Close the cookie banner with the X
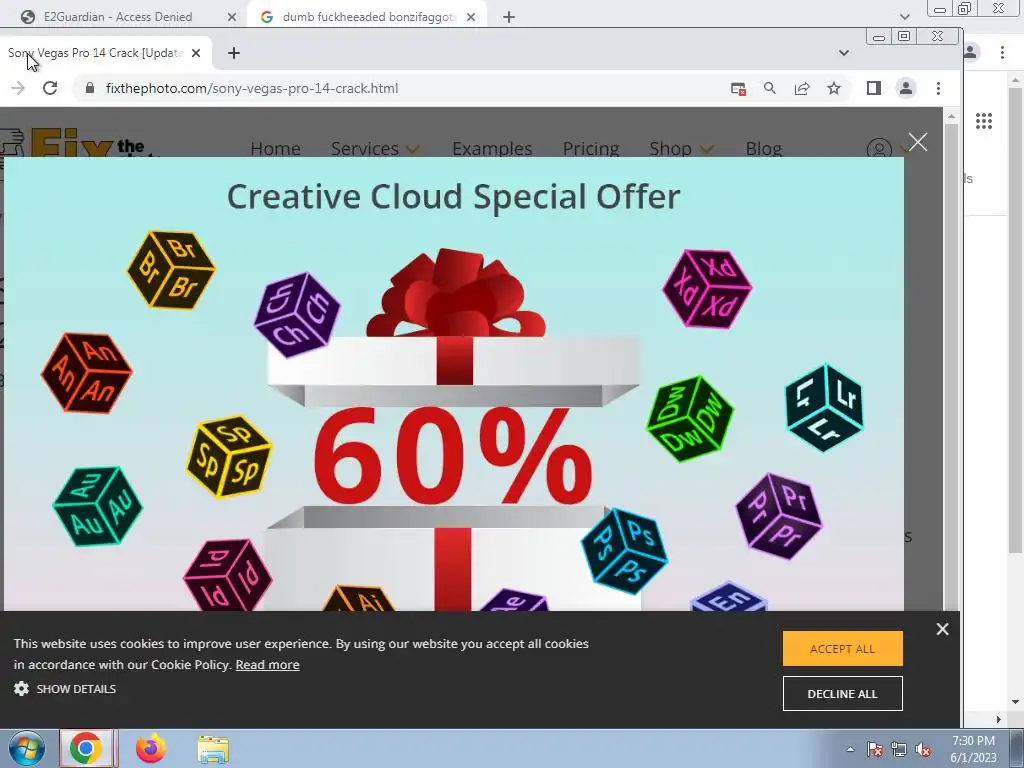Viewport: 1024px width, 768px height. point(942,629)
